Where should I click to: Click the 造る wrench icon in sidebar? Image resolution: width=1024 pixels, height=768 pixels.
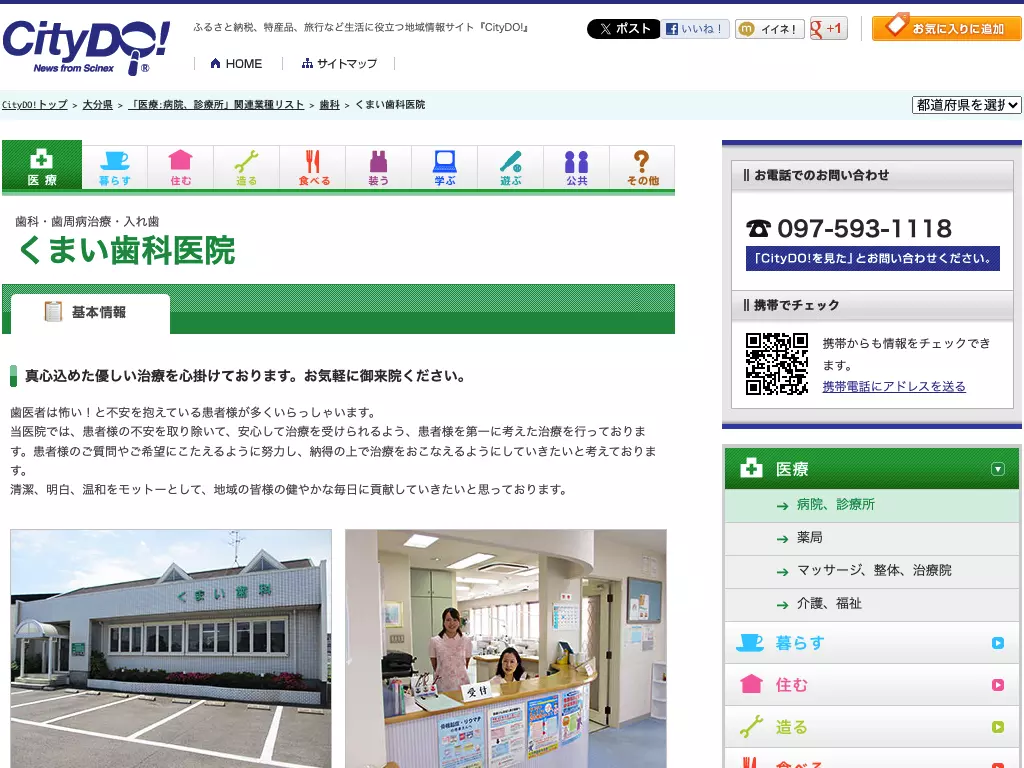(x=751, y=726)
